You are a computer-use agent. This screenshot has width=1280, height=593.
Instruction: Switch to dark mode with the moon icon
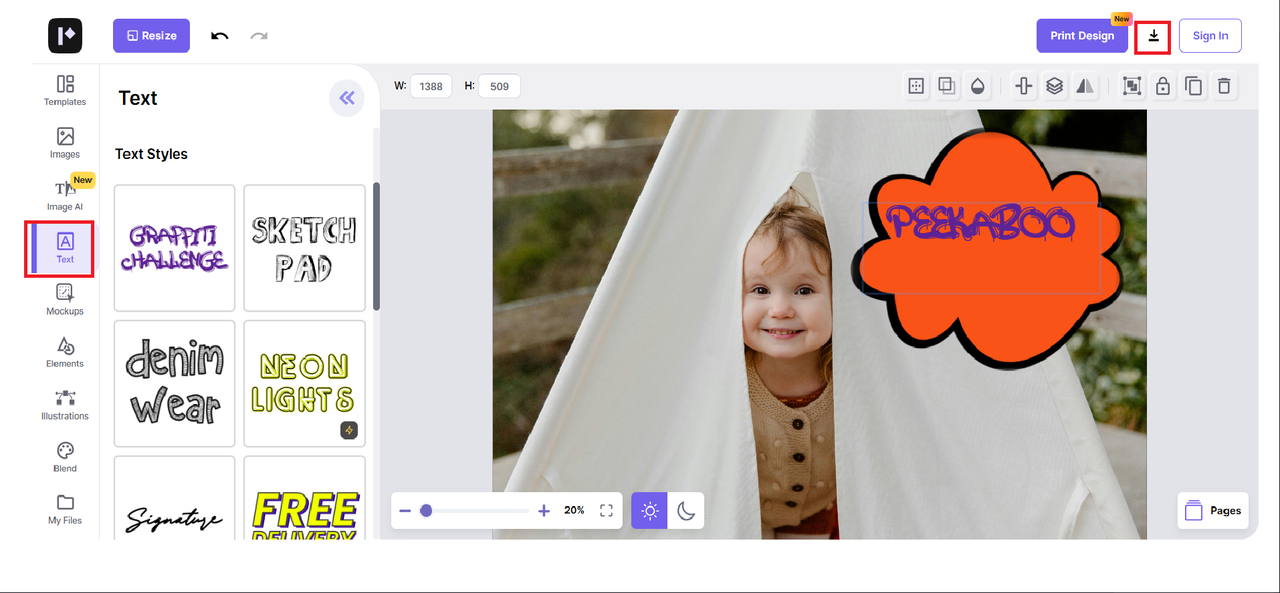[686, 511]
